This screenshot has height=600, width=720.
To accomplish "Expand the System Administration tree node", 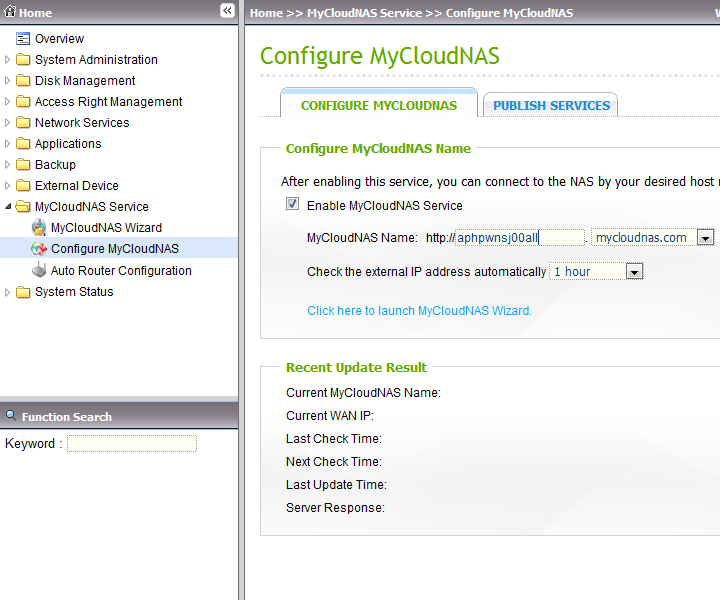I will (9, 60).
